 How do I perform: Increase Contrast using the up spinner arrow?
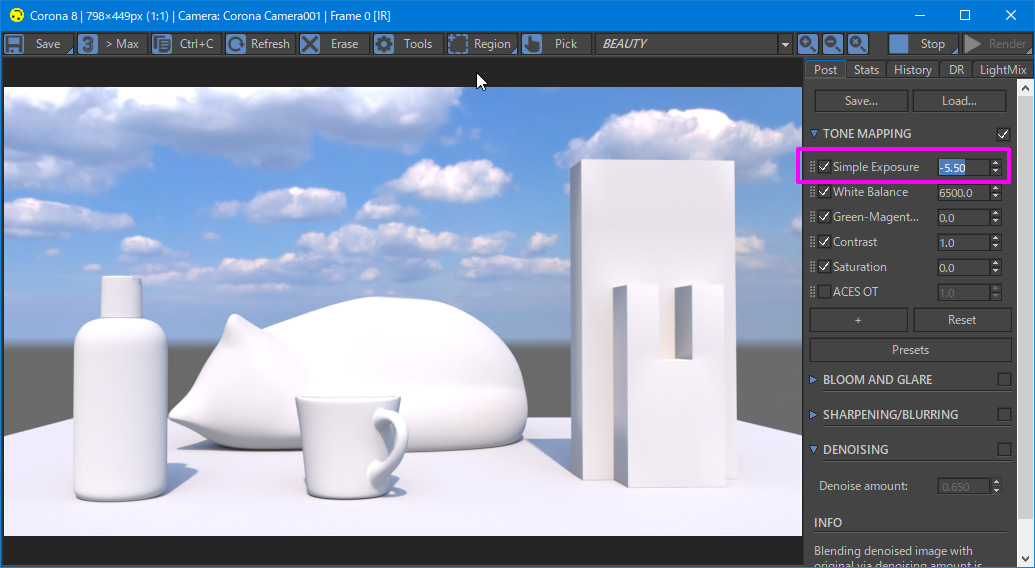[x=996, y=238]
